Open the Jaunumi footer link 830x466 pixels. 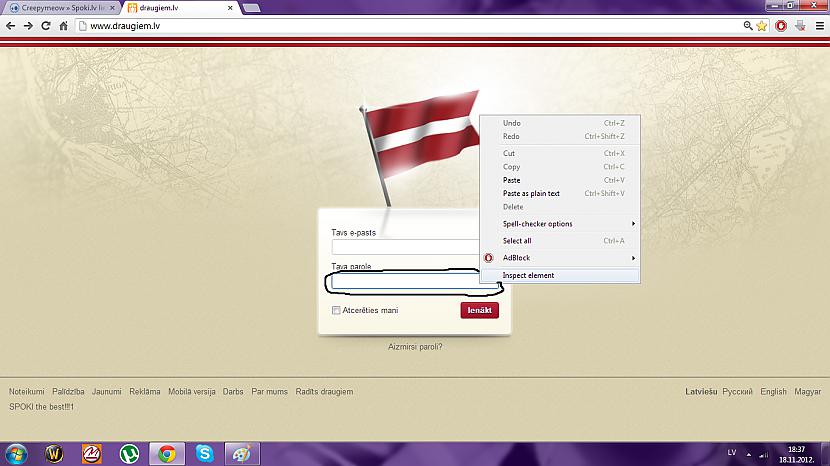pos(106,391)
